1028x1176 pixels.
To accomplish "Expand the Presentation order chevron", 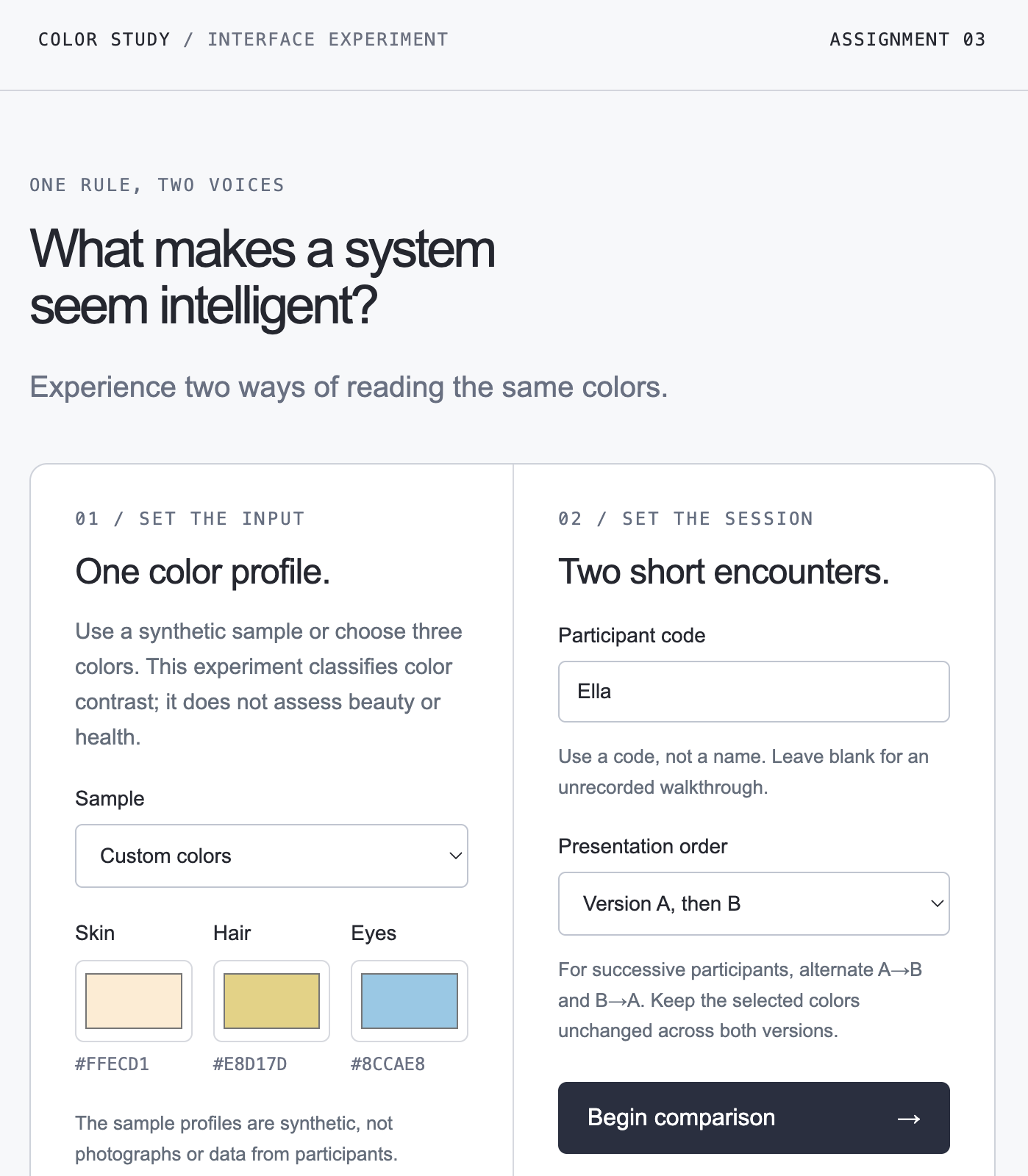I will pyautogui.click(x=937, y=903).
